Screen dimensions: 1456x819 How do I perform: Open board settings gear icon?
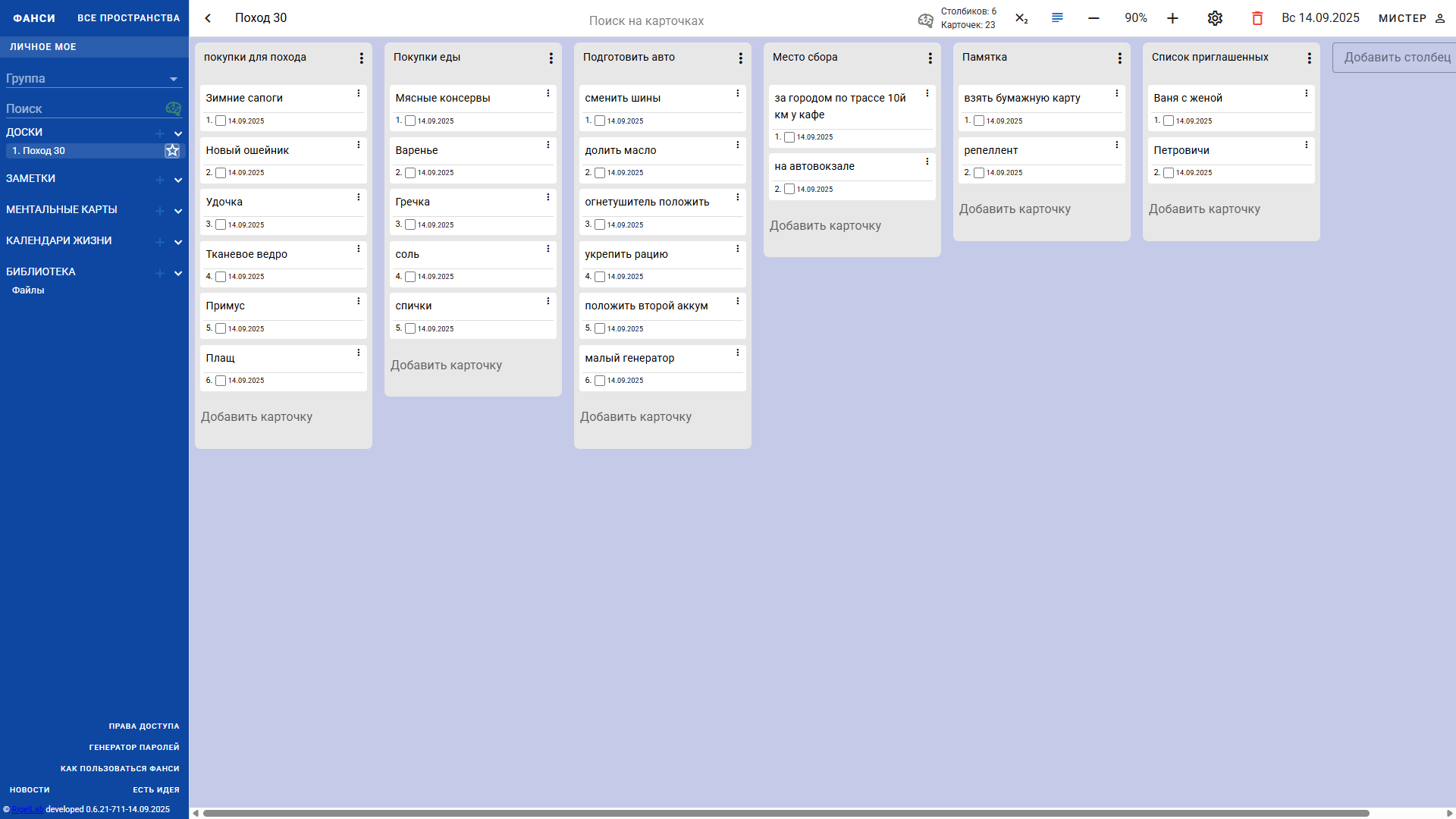[x=1215, y=18]
